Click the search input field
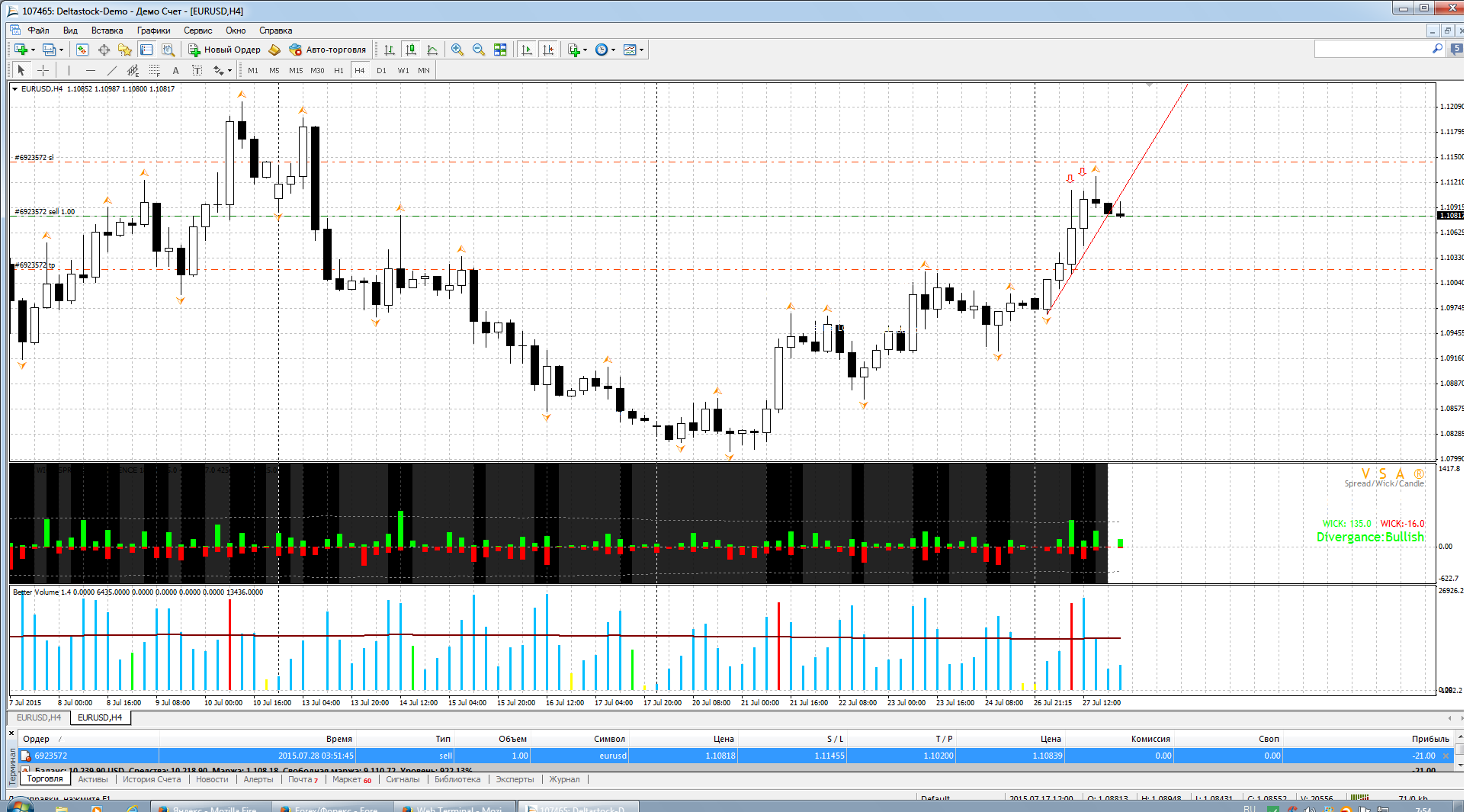The width and height of the screenshot is (1476, 812). pos(1372,49)
